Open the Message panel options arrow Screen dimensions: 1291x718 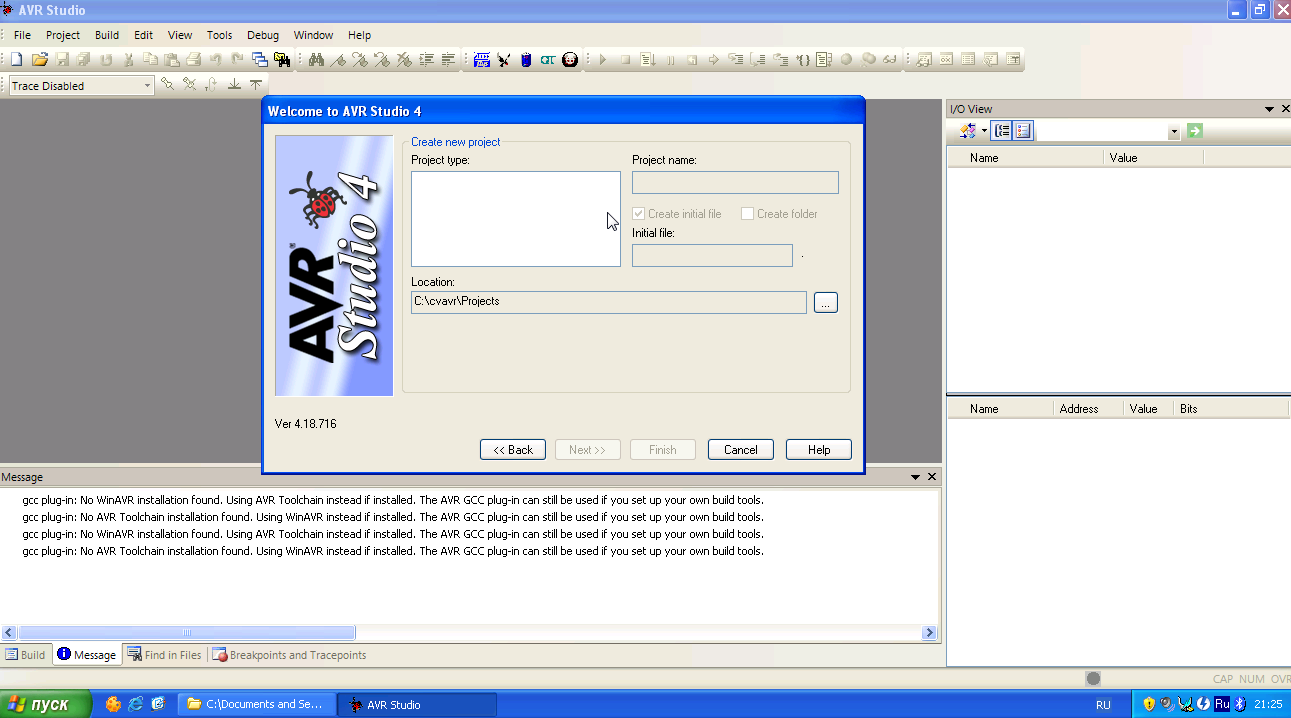pyautogui.click(x=915, y=477)
